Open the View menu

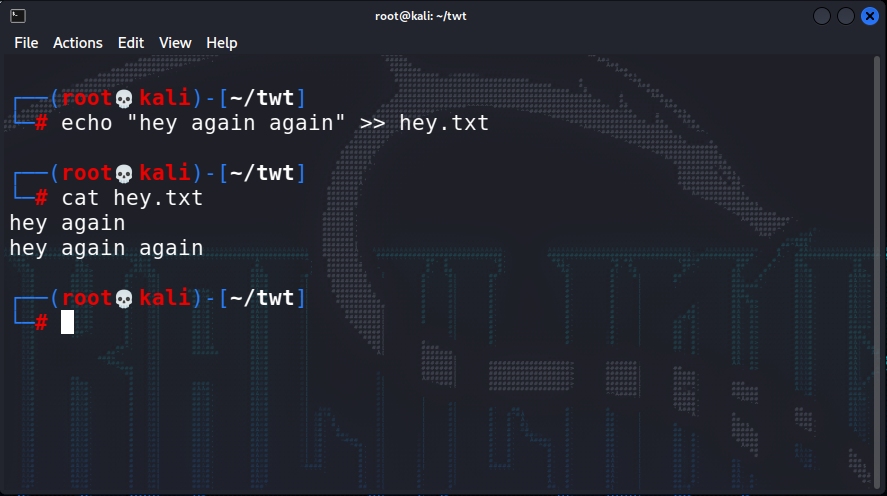click(175, 43)
